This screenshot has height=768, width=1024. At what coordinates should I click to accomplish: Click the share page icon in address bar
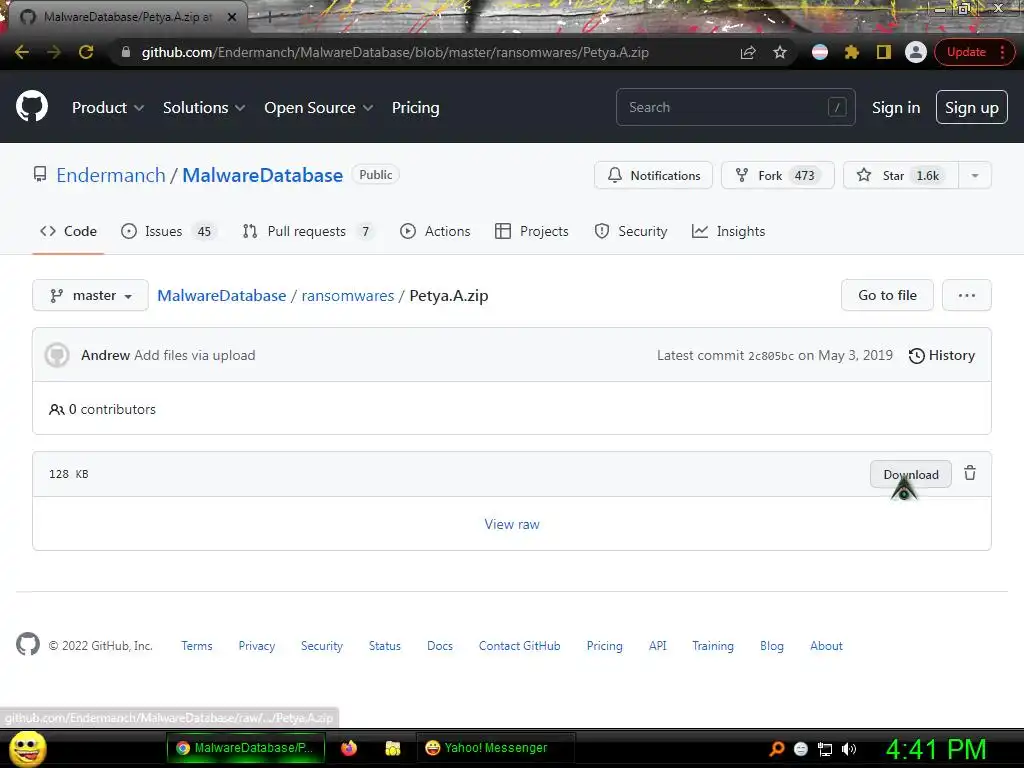tap(748, 52)
